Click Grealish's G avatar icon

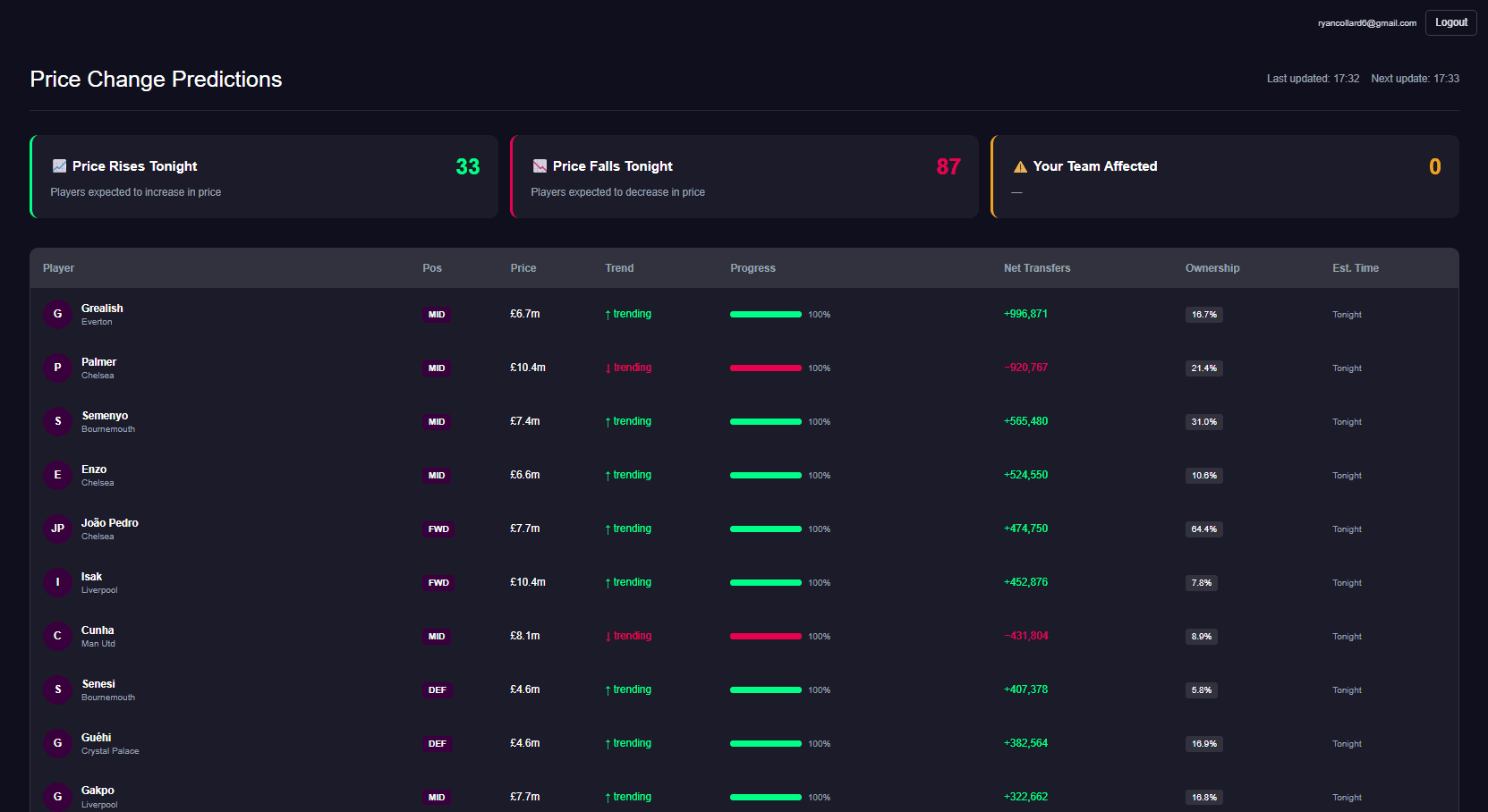[x=57, y=314]
